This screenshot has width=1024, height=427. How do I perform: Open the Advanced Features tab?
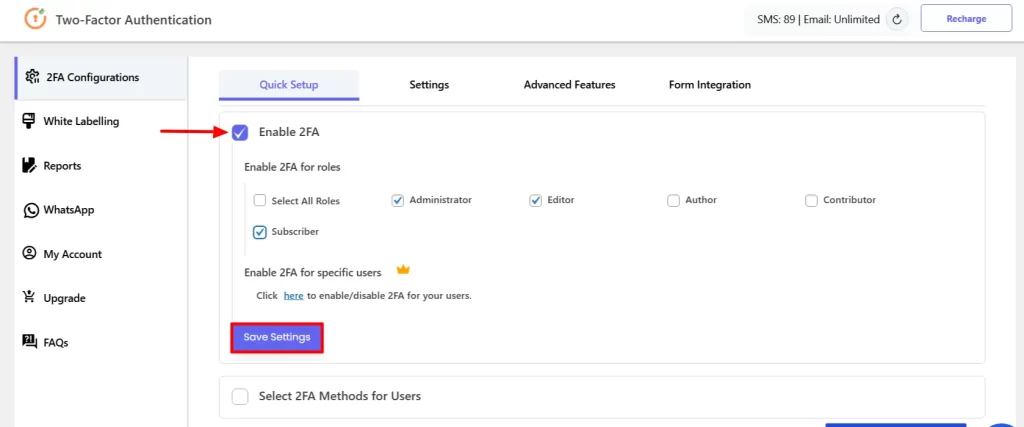[569, 85]
